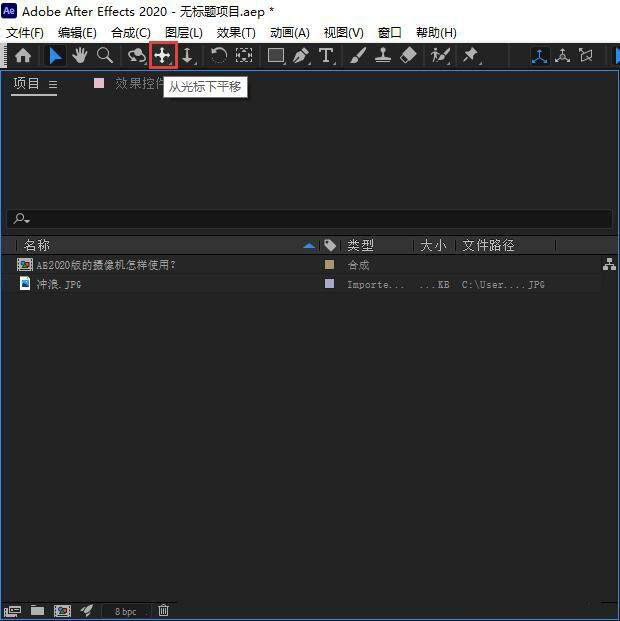
Task: Select the Orbit camera tool
Action: (x=137, y=55)
